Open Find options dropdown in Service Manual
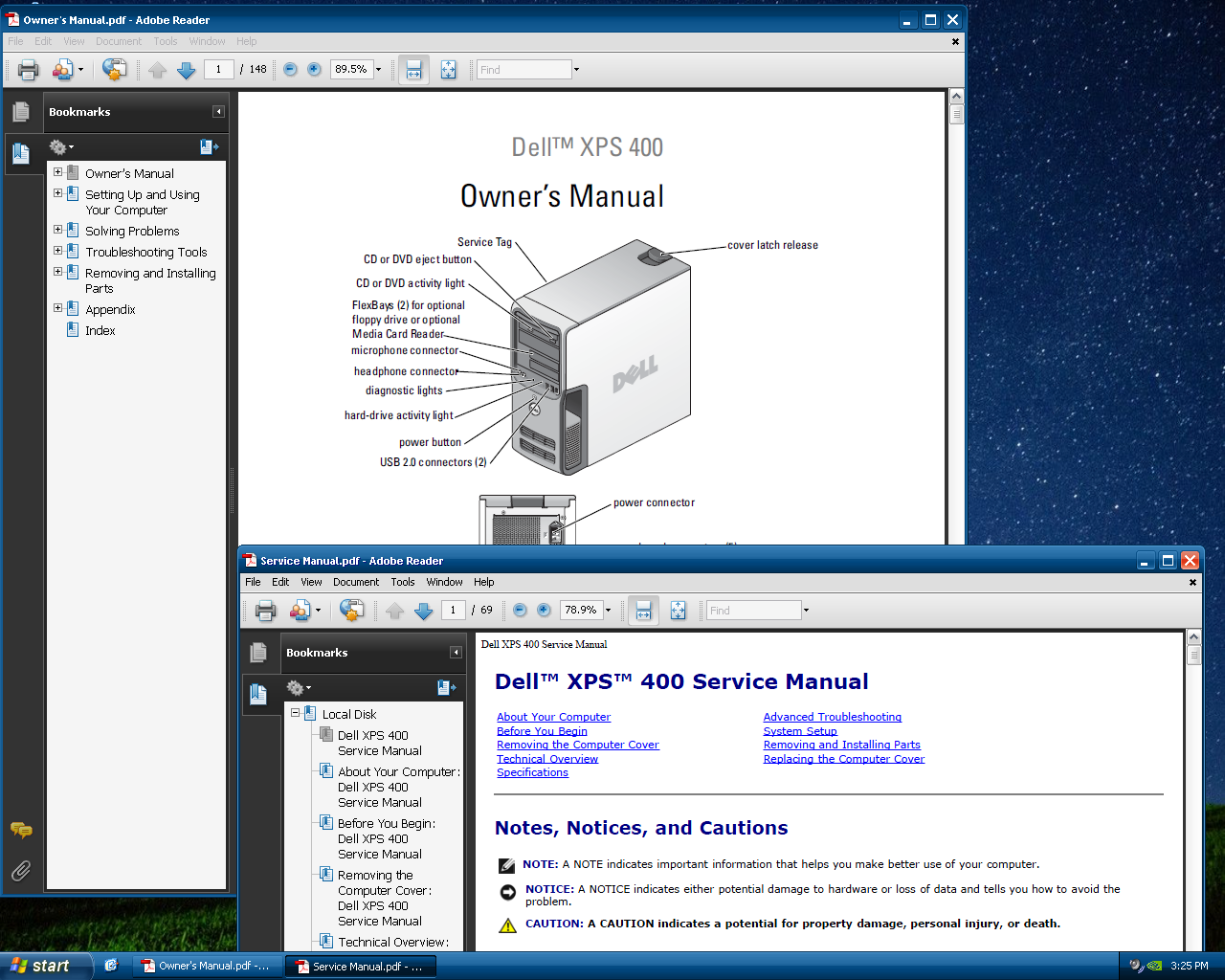Image resolution: width=1225 pixels, height=980 pixels. 806,610
